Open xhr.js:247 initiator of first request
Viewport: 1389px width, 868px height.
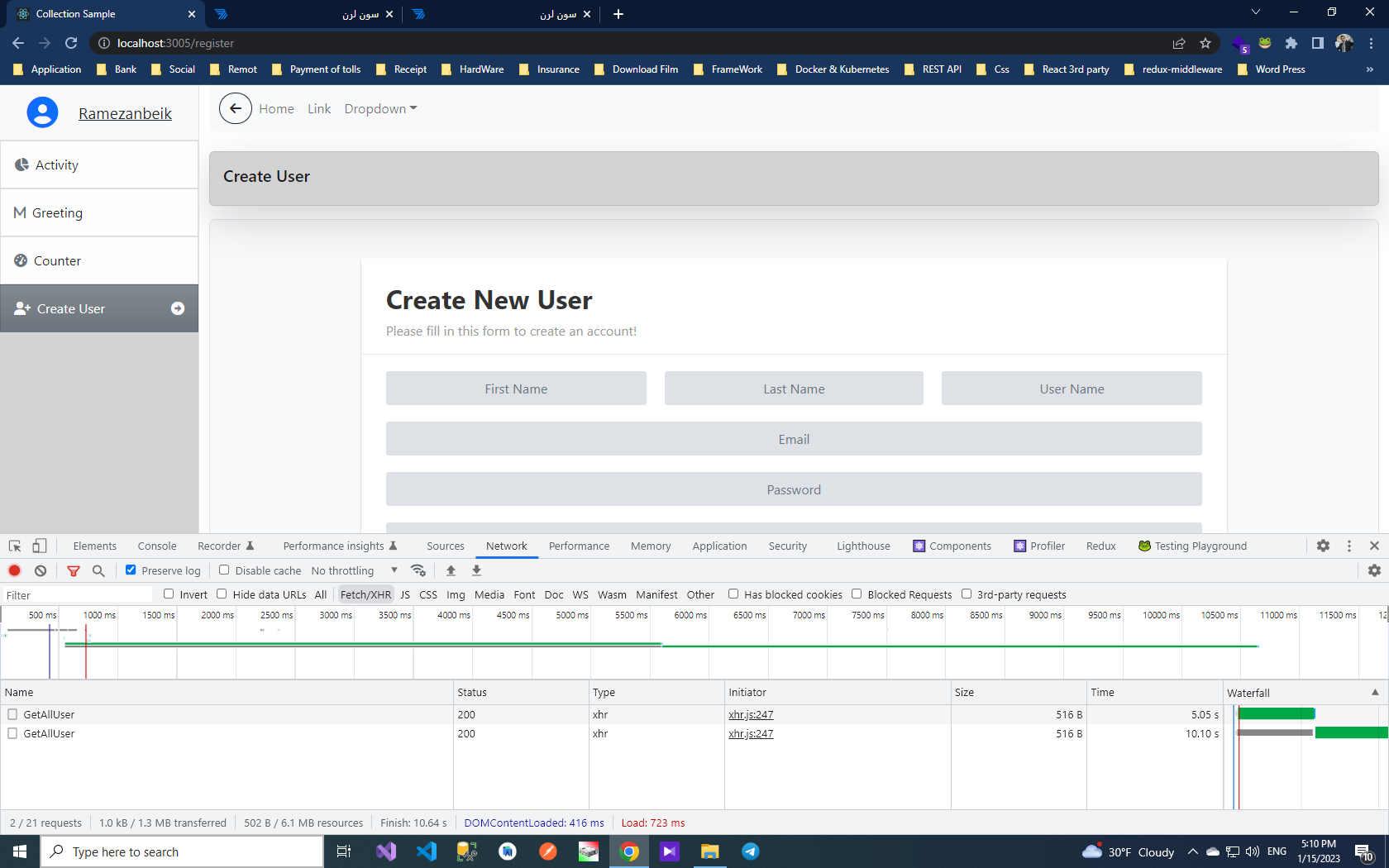[751, 714]
